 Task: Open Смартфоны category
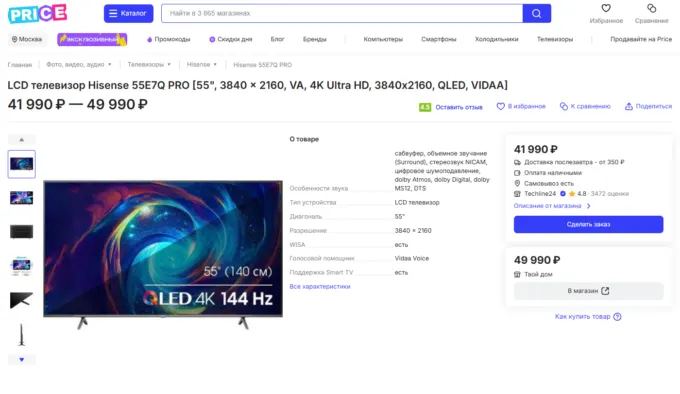[x=438, y=39]
